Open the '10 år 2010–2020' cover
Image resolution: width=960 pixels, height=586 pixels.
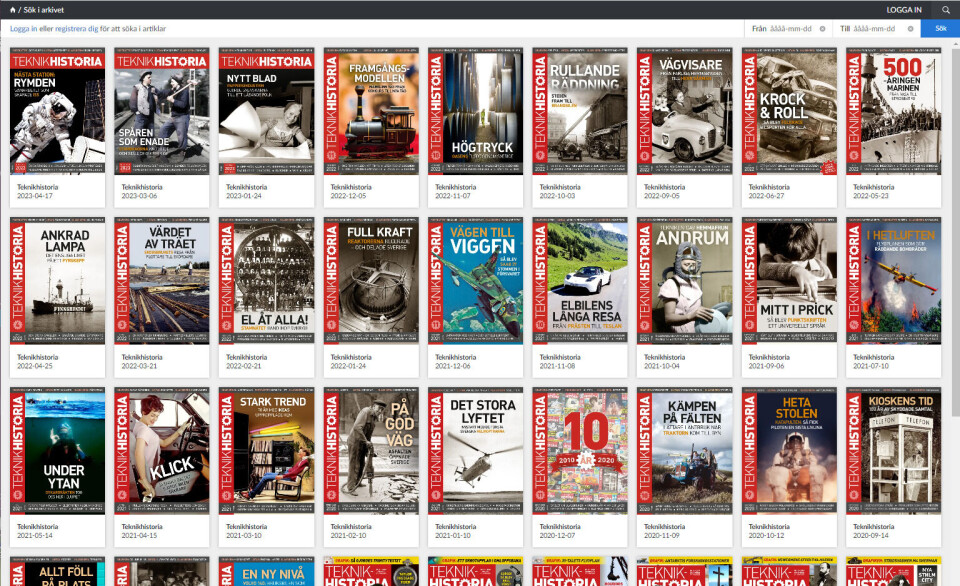(x=580, y=450)
